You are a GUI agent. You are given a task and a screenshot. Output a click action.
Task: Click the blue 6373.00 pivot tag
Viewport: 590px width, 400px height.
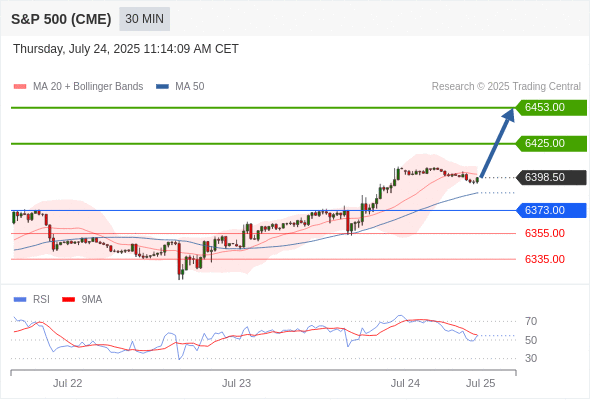coord(551,210)
